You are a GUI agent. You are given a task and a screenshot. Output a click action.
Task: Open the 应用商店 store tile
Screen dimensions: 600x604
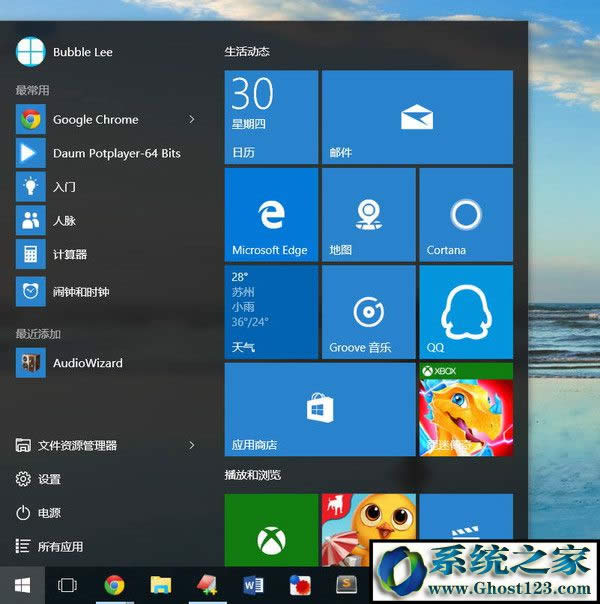point(319,409)
